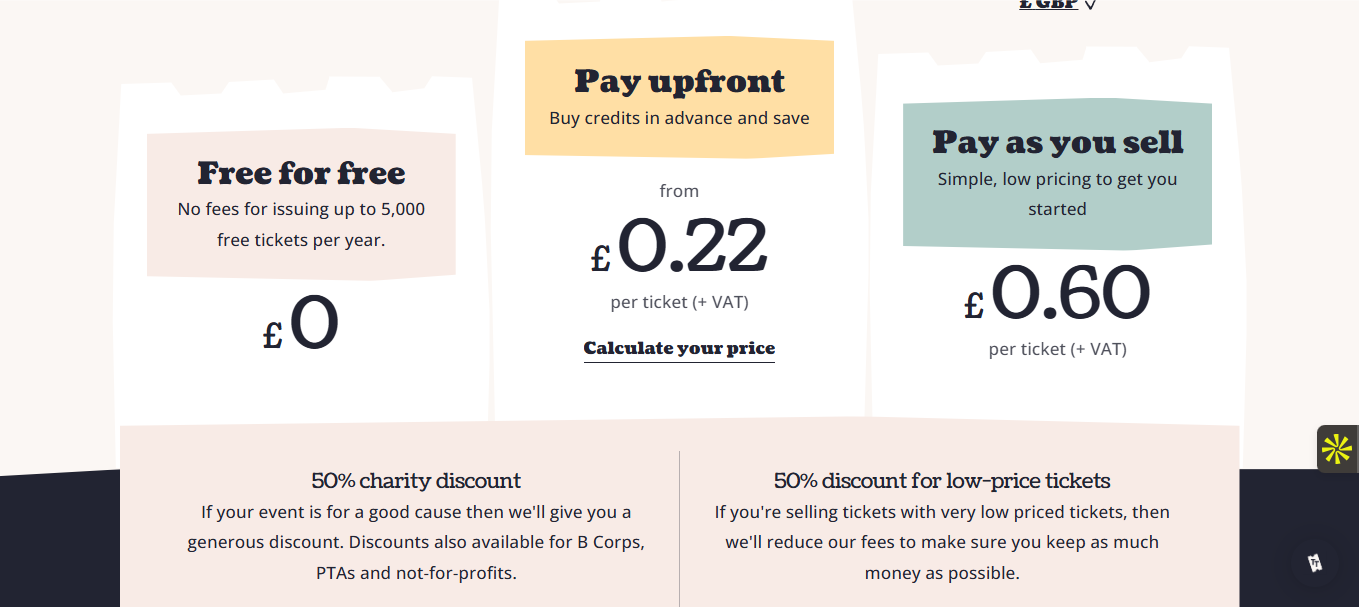Click the Buy credits in advance subtitle
The height and width of the screenshot is (607, 1359).
pyautogui.click(x=679, y=118)
